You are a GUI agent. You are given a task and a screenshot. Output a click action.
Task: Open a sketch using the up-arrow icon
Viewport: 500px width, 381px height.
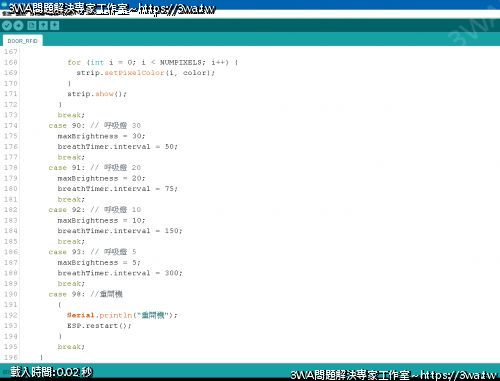43,26
